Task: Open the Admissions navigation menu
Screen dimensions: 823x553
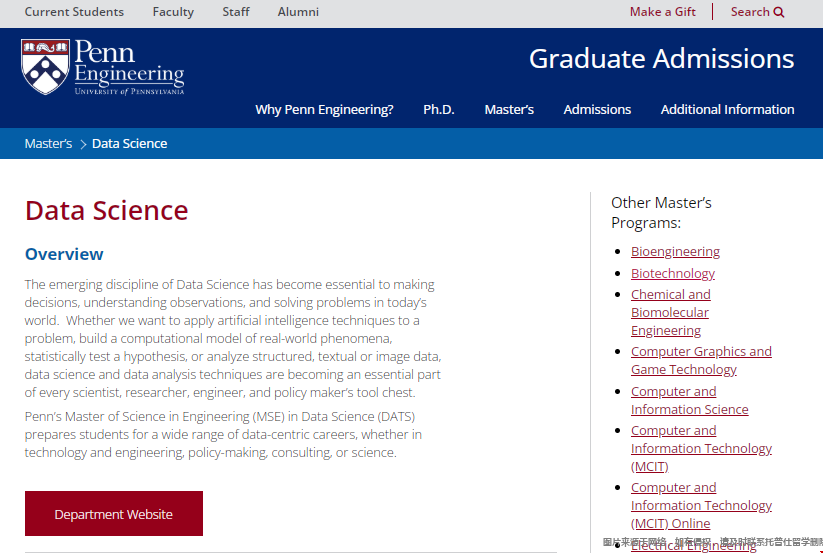Action: tap(597, 109)
